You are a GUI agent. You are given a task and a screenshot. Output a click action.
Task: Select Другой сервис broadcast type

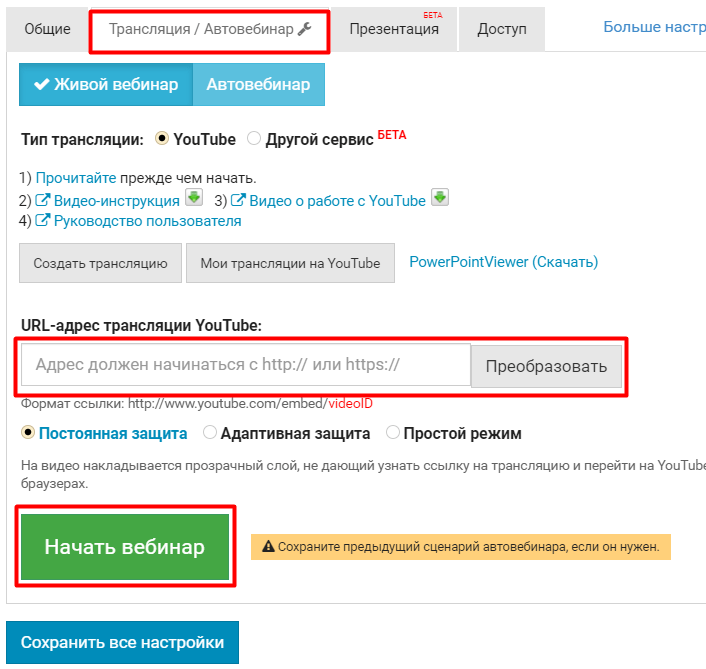pos(254,138)
